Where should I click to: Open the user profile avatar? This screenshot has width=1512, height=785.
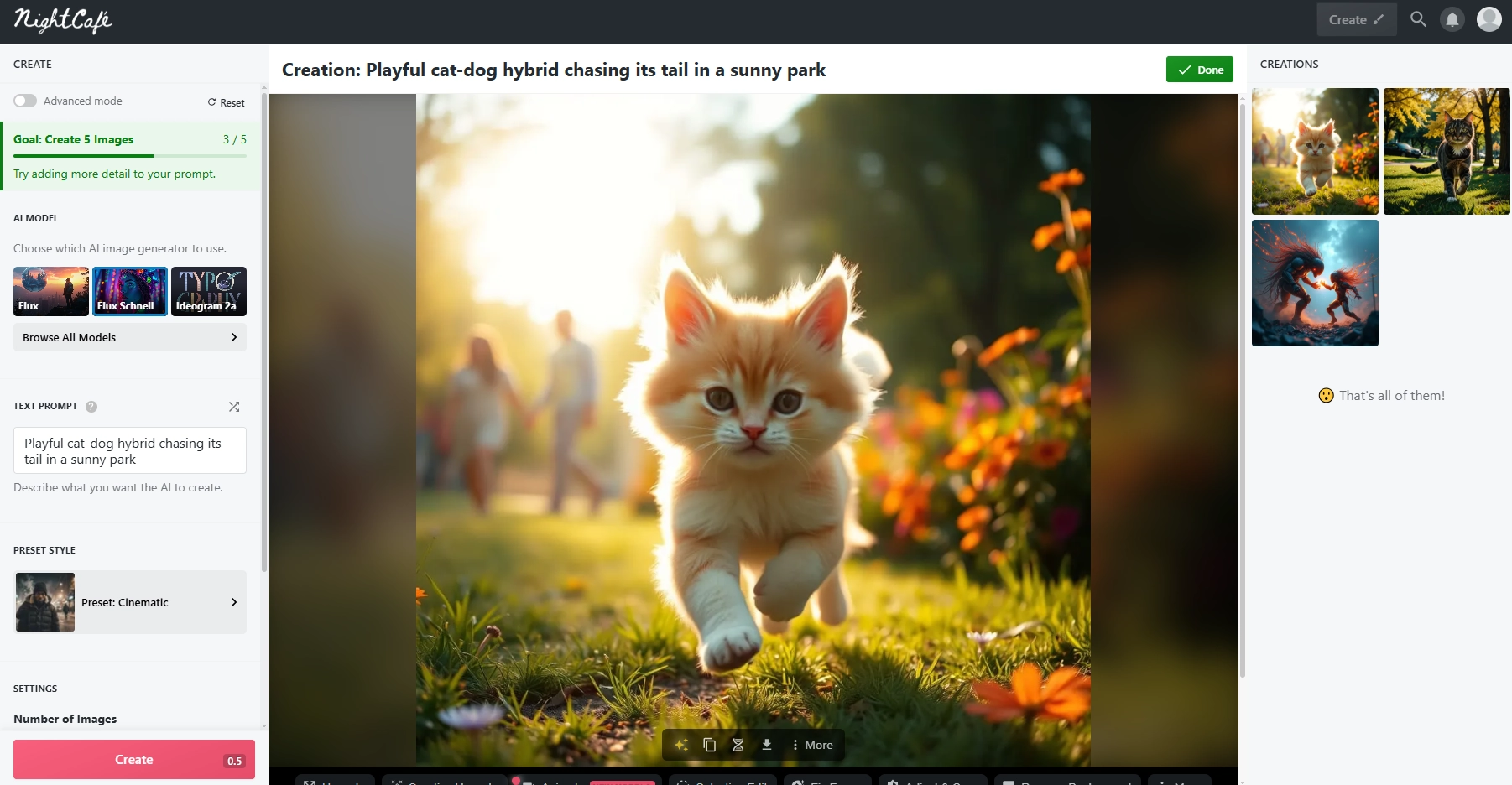[1489, 19]
